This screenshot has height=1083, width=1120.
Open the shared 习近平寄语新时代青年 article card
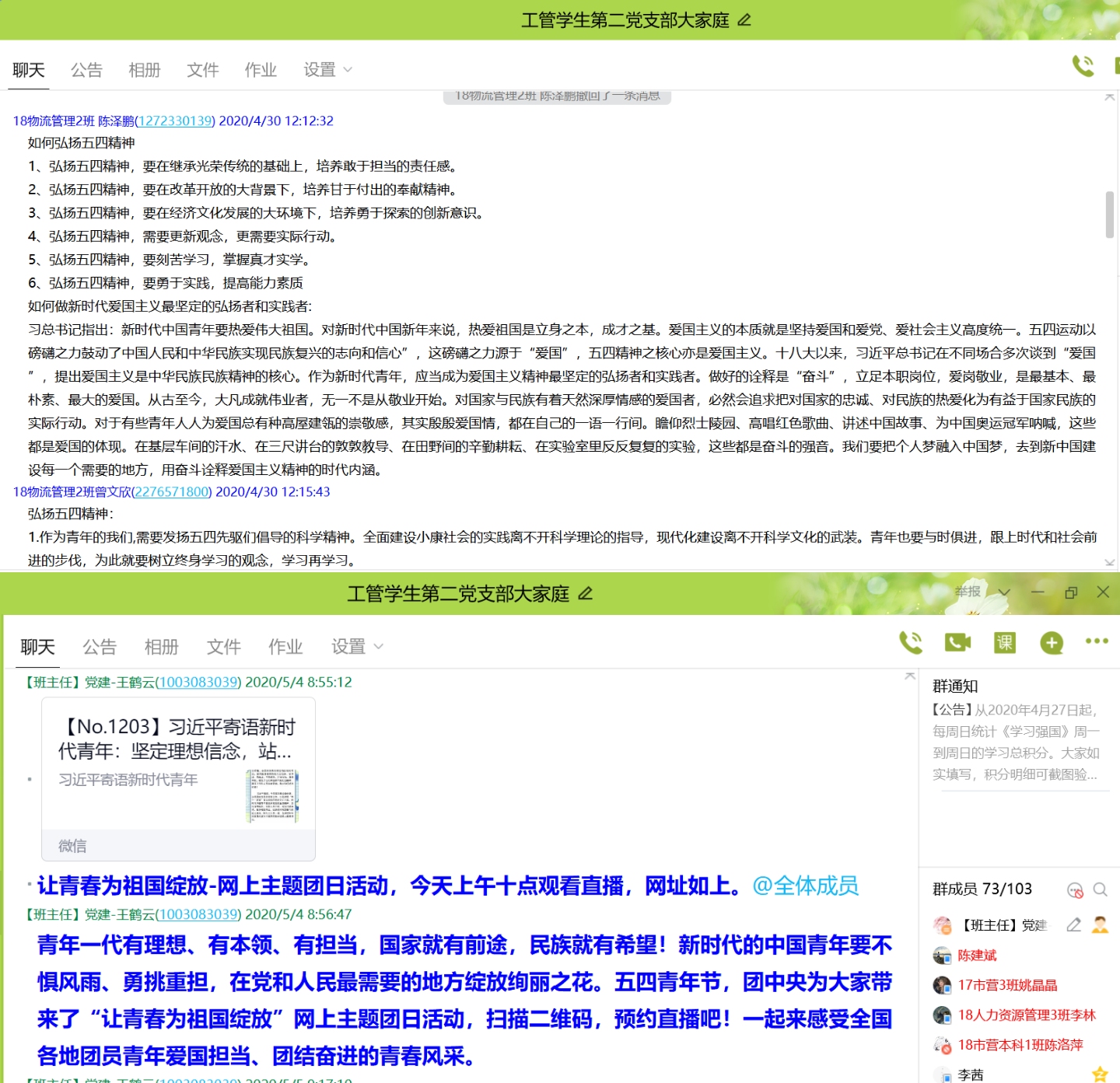click(178, 778)
